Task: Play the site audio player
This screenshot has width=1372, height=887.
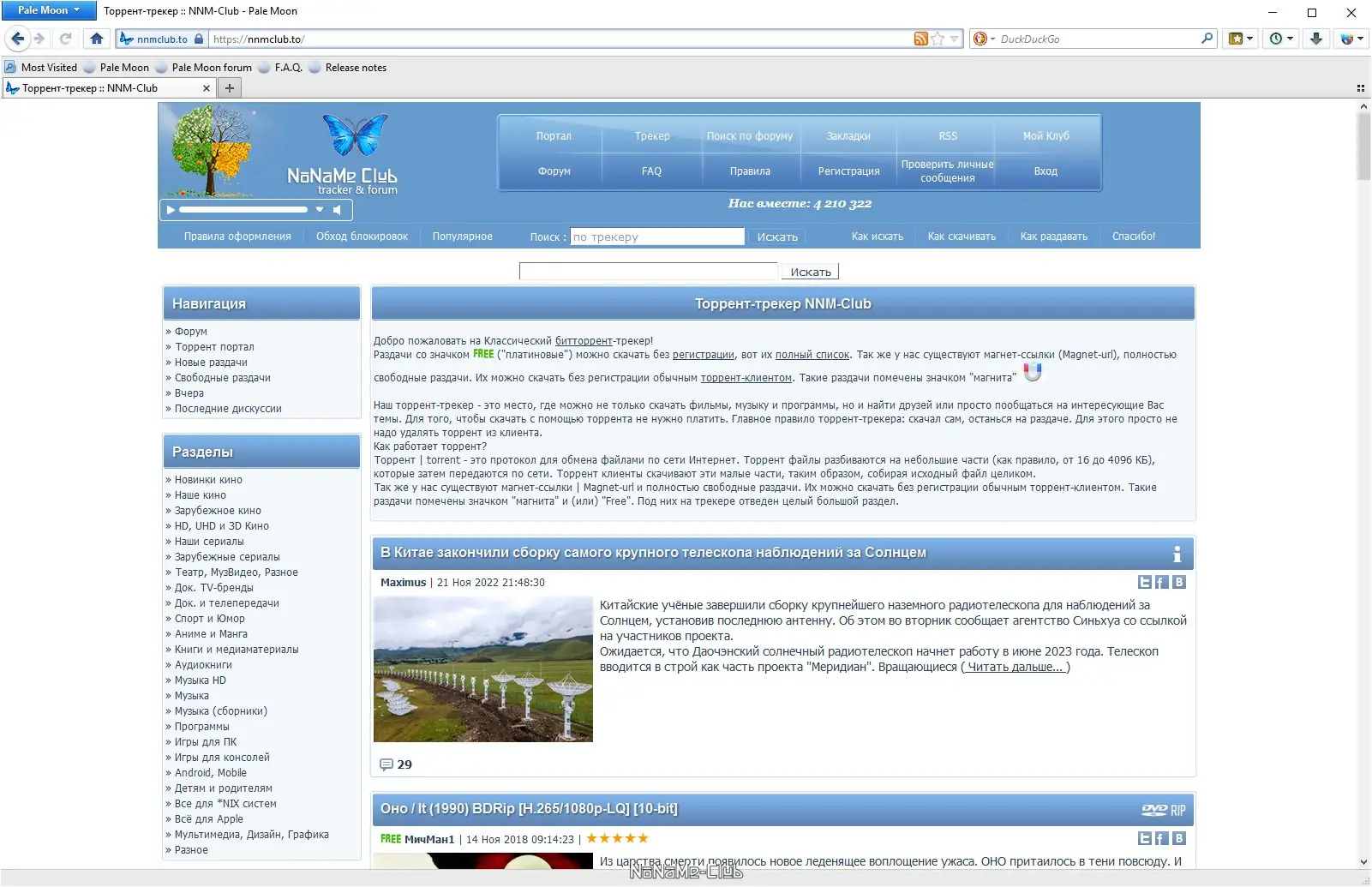Action: click(171, 210)
